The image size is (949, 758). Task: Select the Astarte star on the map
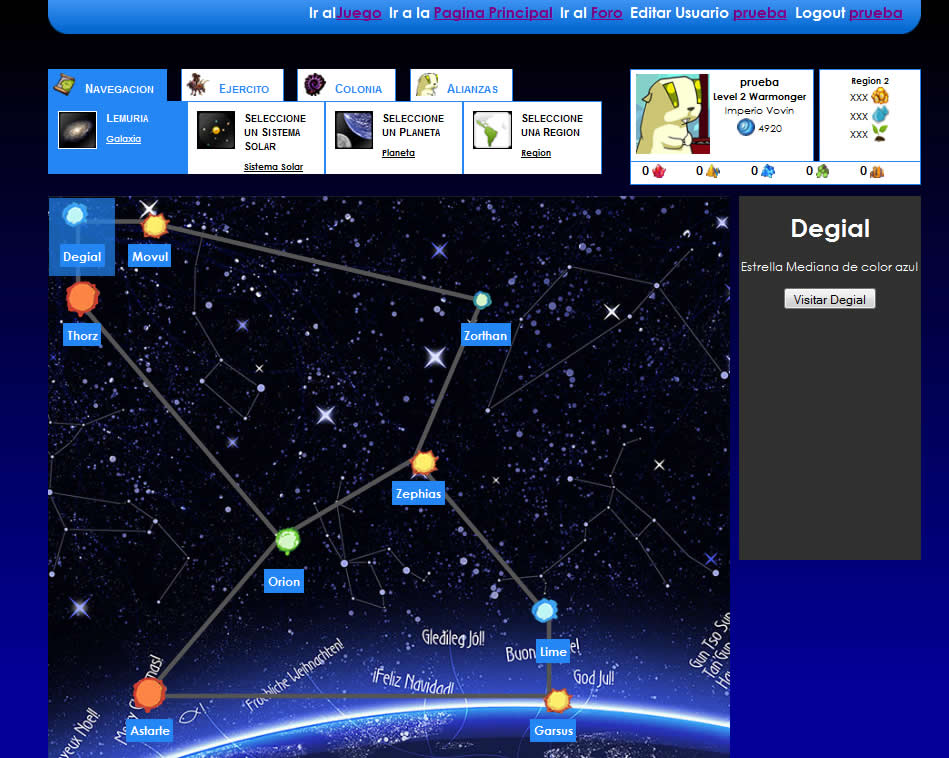(x=149, y=693)
